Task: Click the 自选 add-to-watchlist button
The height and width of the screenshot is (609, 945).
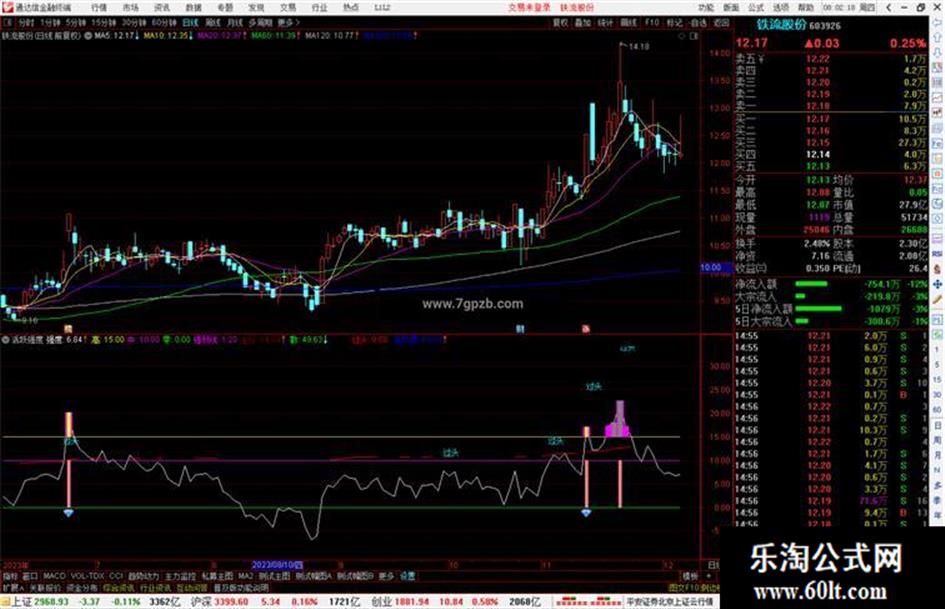Action: 698,22
